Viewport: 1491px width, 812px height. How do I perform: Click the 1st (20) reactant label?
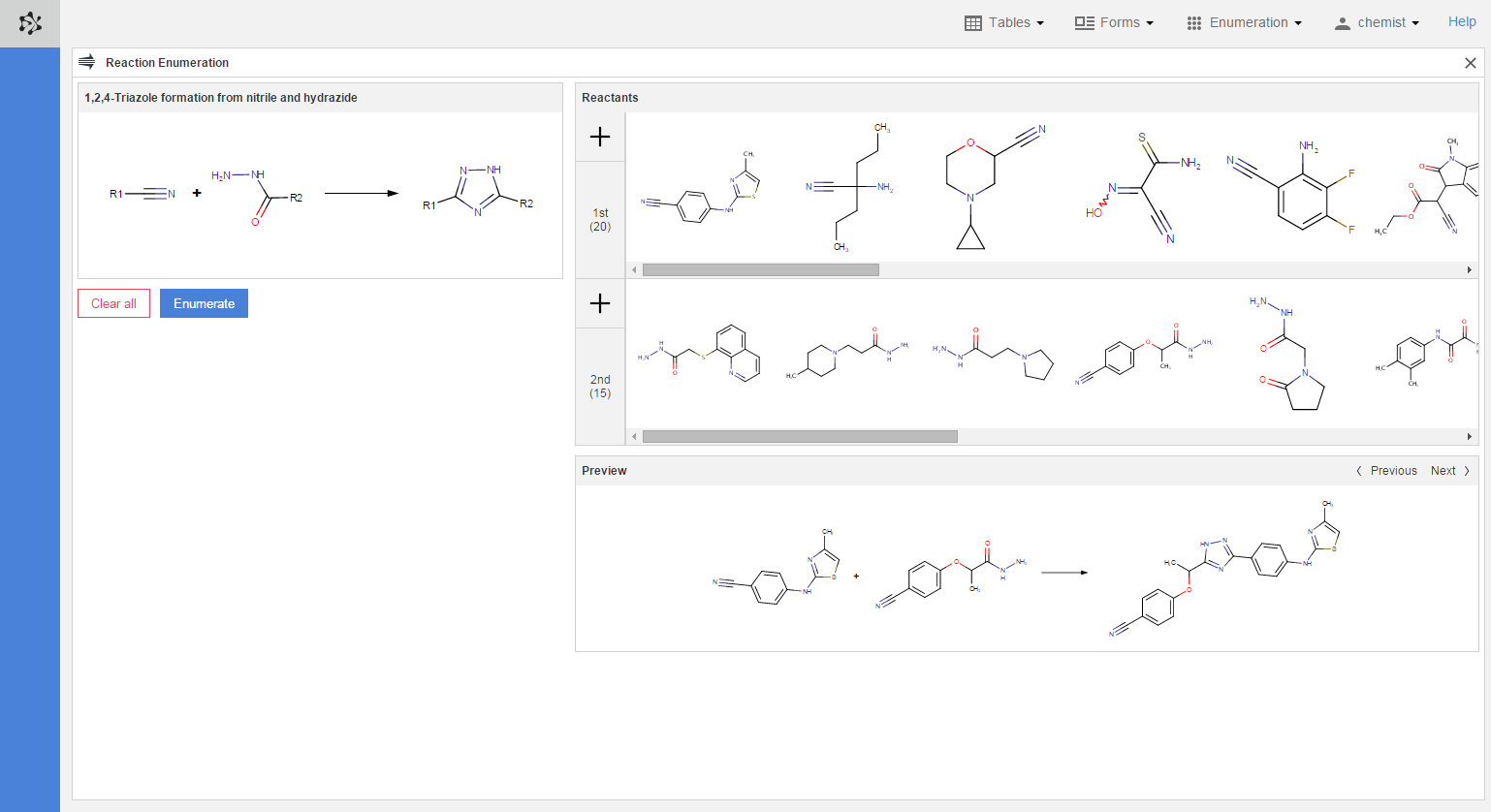tap(600, 220)
